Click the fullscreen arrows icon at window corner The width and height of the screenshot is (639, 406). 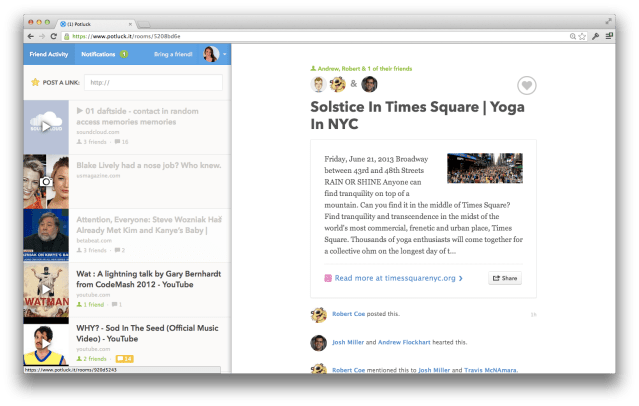coord(608,21)
